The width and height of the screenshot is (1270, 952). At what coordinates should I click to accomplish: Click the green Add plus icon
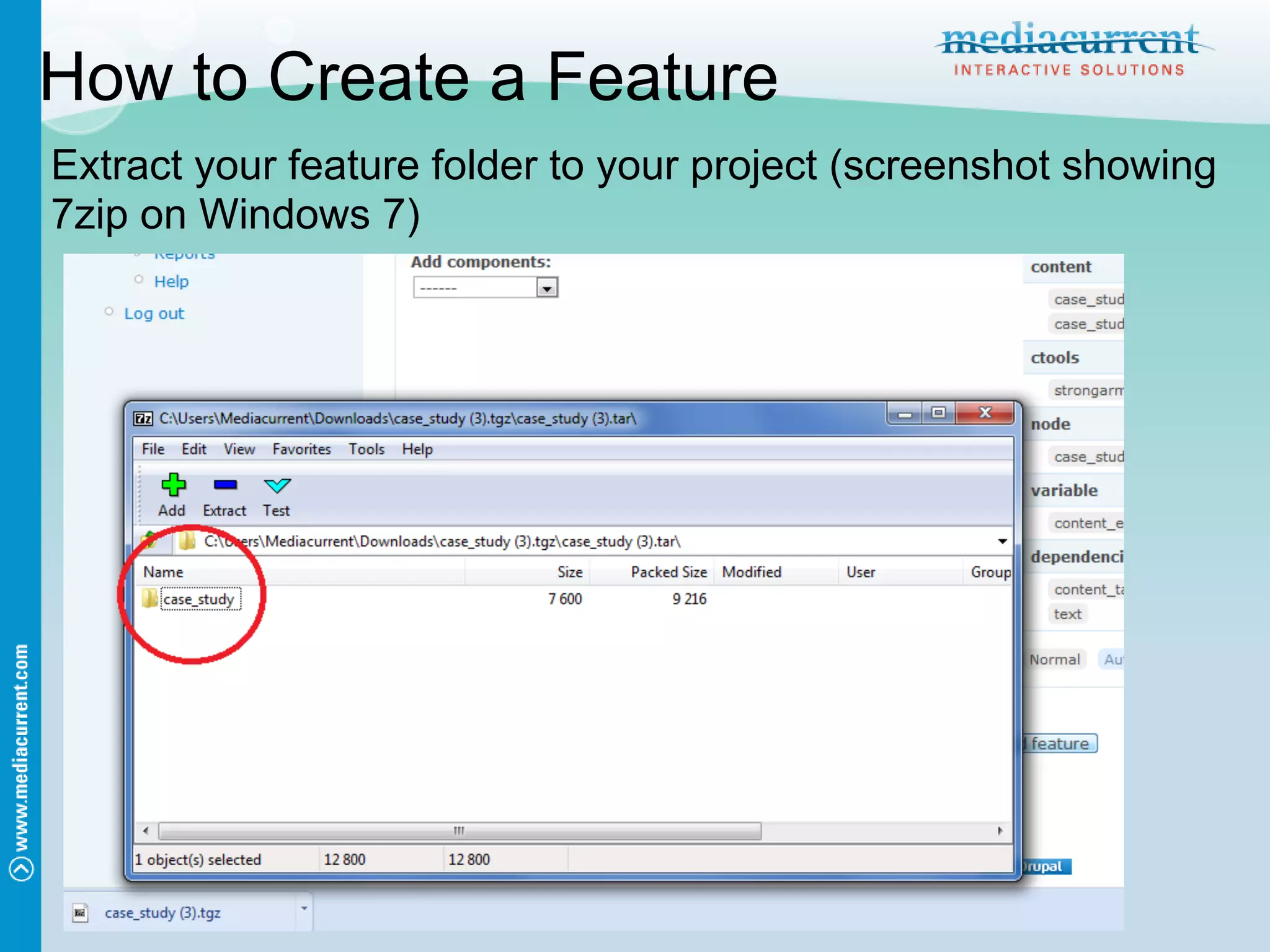tap(173, 485)
